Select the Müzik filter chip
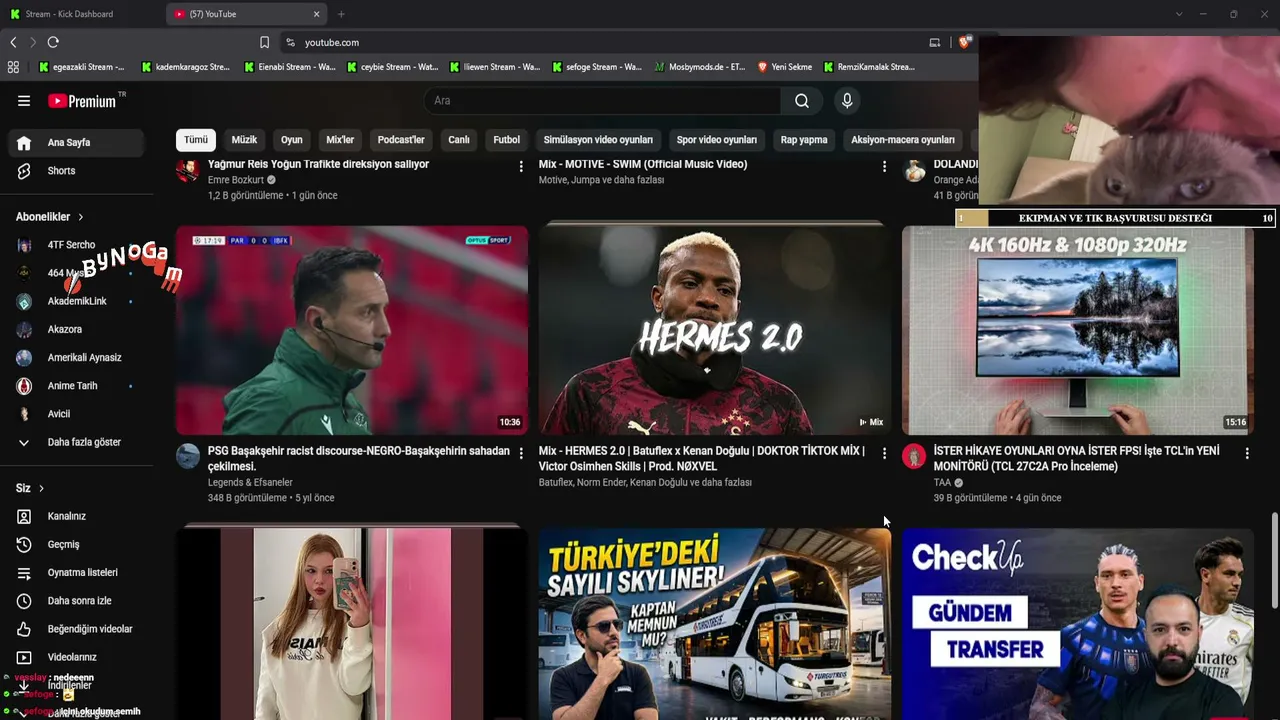Viewport: 1280px width, 720px height. pyautogui.click(x=244, y=140)
